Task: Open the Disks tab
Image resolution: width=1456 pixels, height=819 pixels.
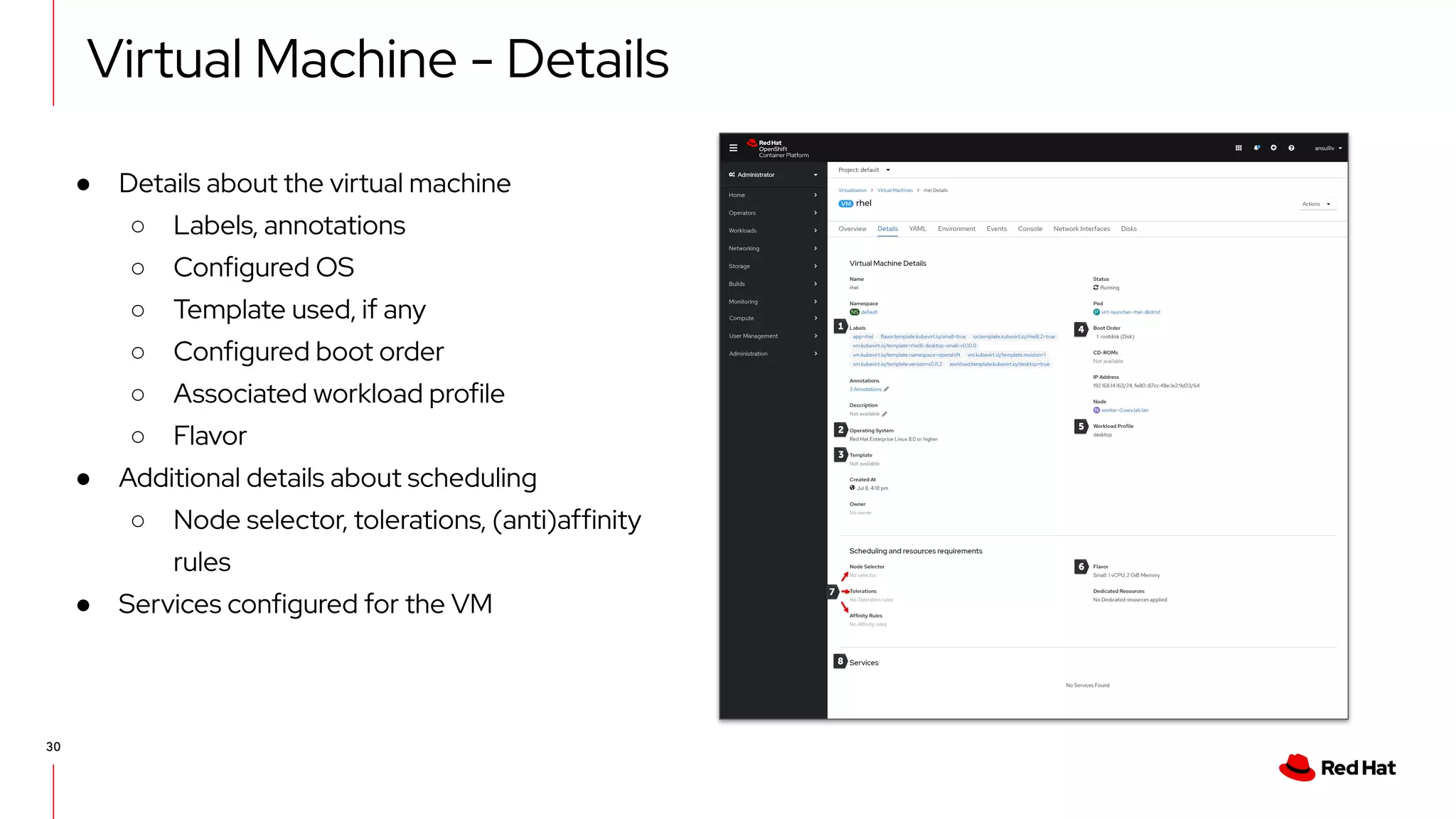Action: tap(1128, 229)
